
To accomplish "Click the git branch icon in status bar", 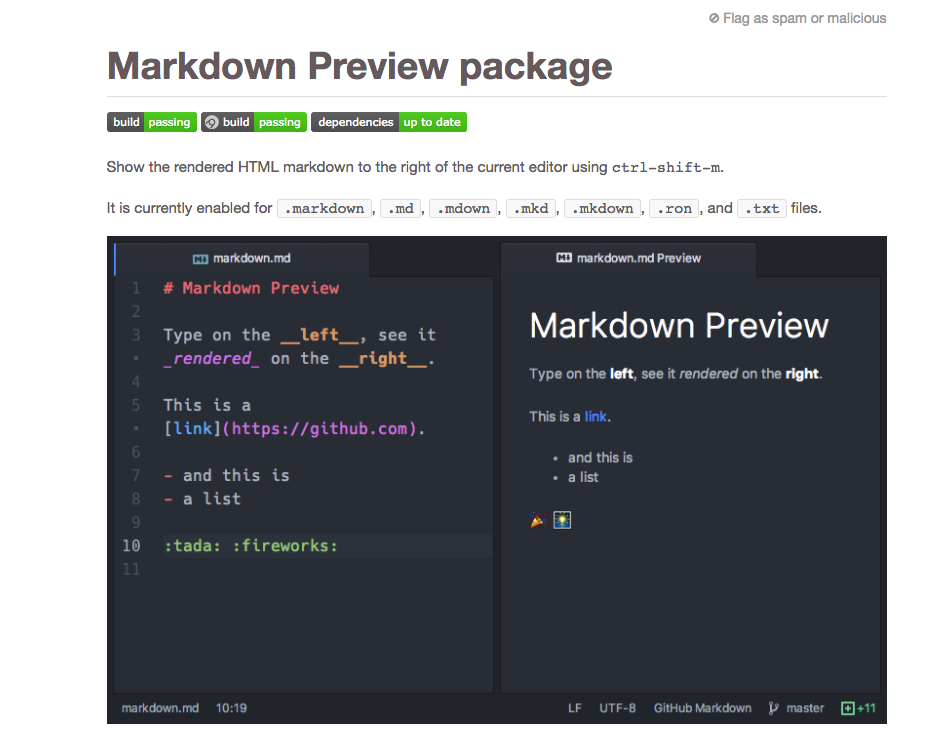I will [773, 708].
